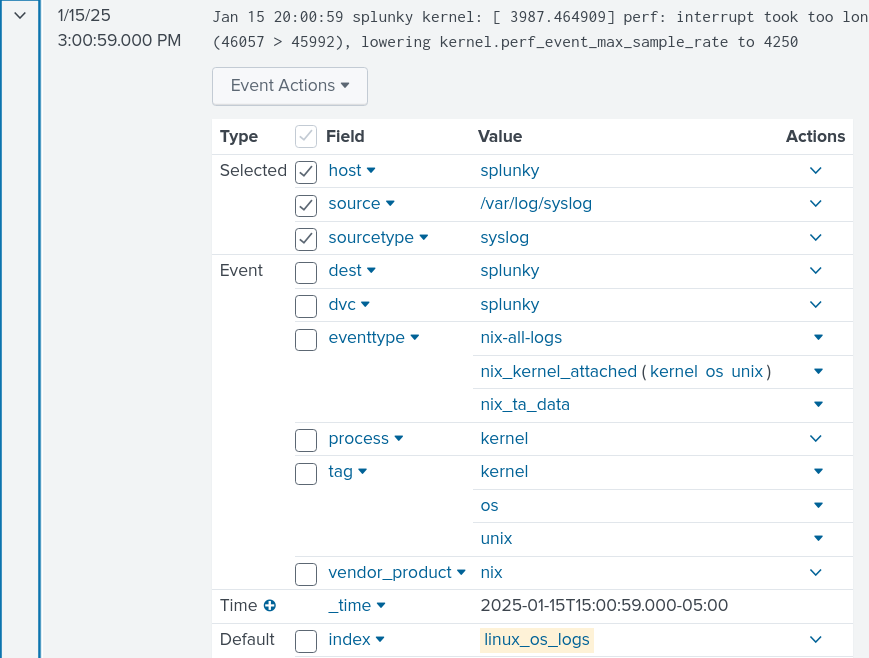Check the eventtype field checkbox
This screenshot has height=658, width=869.
306,340
